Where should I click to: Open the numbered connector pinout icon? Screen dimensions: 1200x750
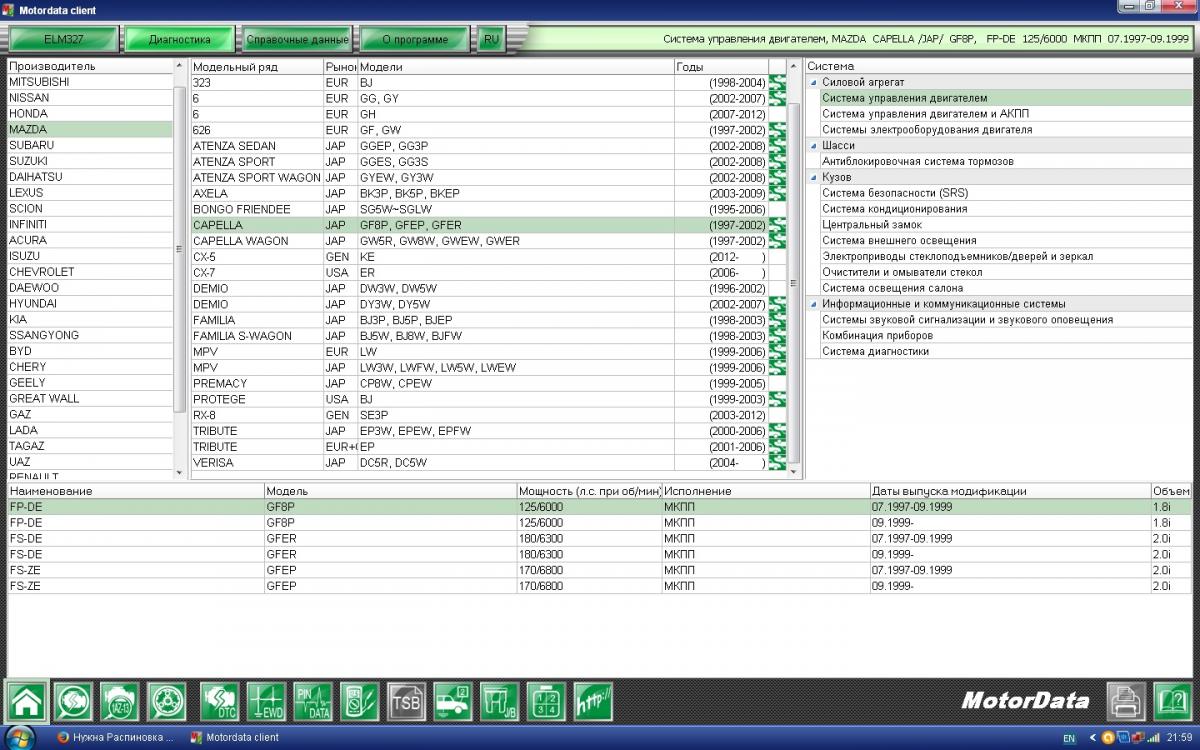coord(546,702)
